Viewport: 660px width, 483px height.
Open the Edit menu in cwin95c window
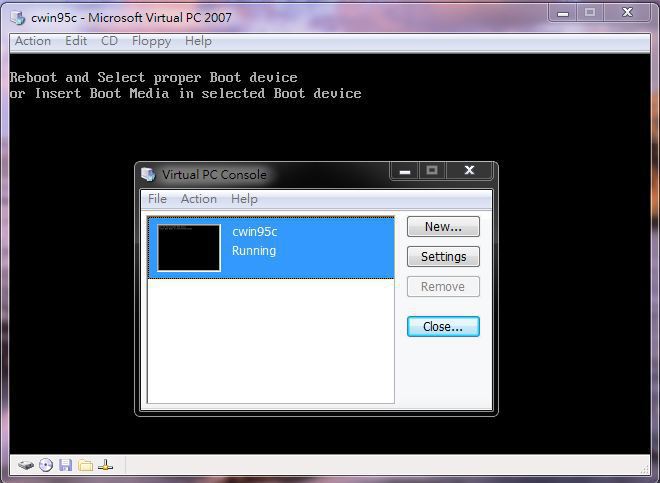coord(76,41)
